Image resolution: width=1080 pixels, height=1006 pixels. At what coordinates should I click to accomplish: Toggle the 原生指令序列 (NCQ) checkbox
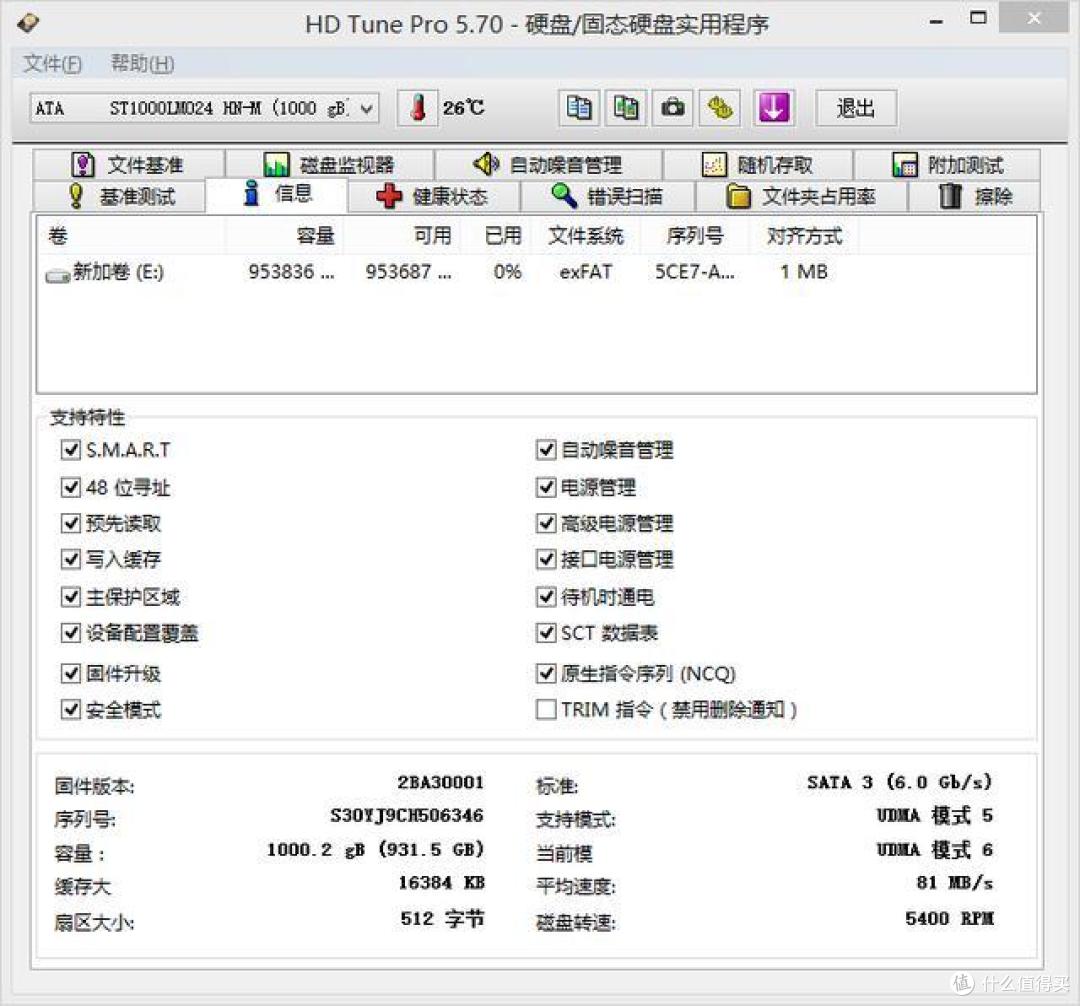(x=546, y=673)
